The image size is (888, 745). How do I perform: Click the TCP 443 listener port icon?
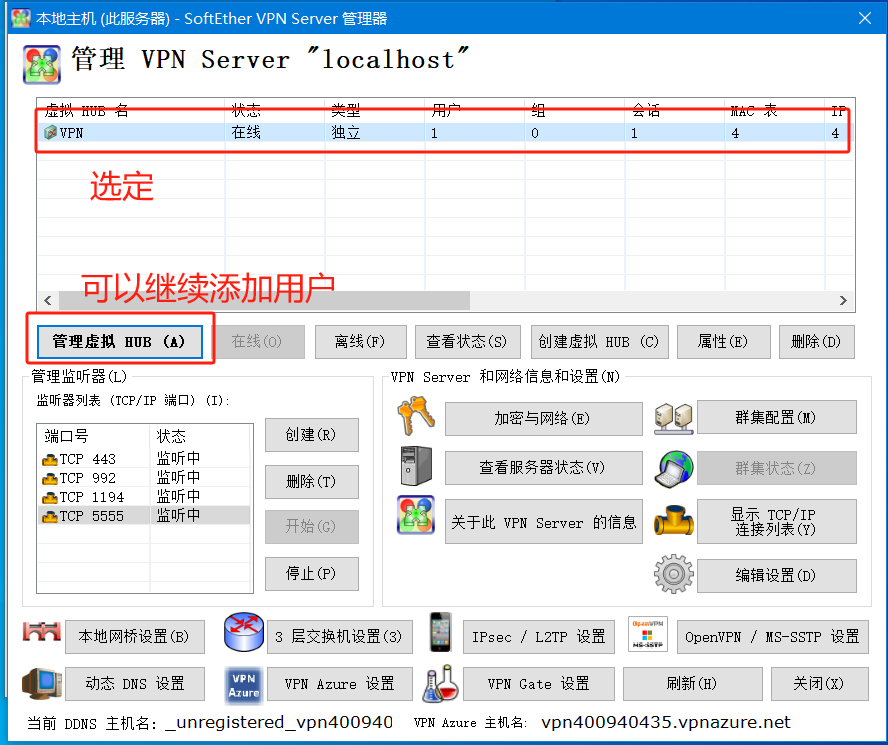tap(50, 459)
